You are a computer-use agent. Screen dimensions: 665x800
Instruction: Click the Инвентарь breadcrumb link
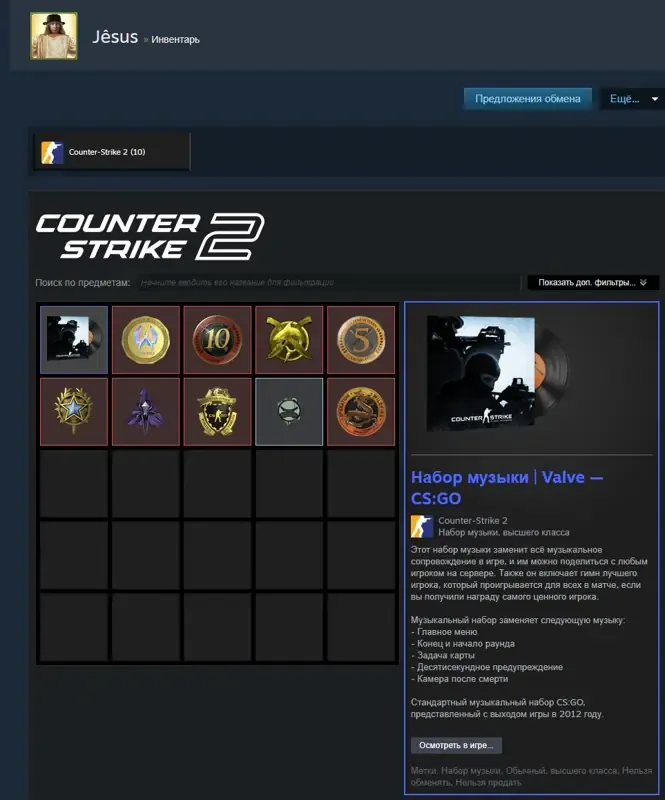point(175,39)
